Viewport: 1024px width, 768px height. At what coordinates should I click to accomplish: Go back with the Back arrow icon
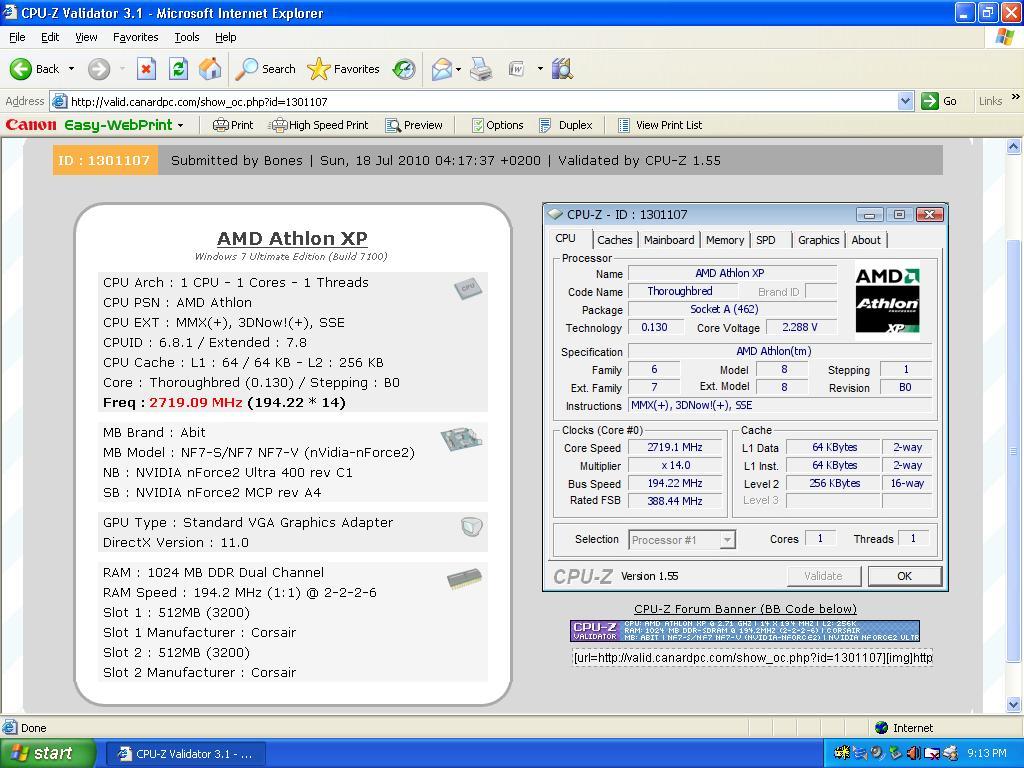[x=21, y=69]
